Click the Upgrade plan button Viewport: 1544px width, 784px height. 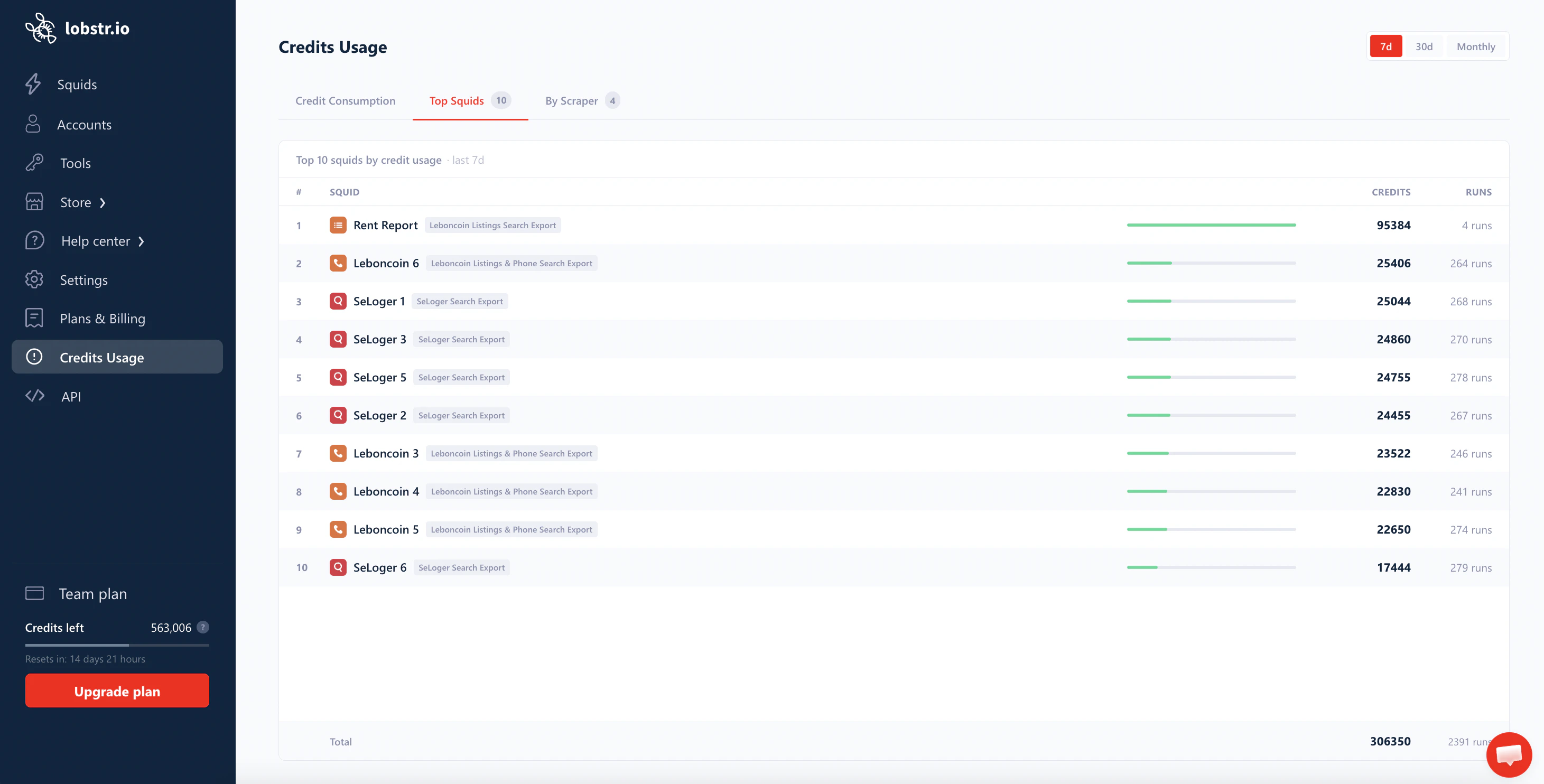(x=117, y=690)
